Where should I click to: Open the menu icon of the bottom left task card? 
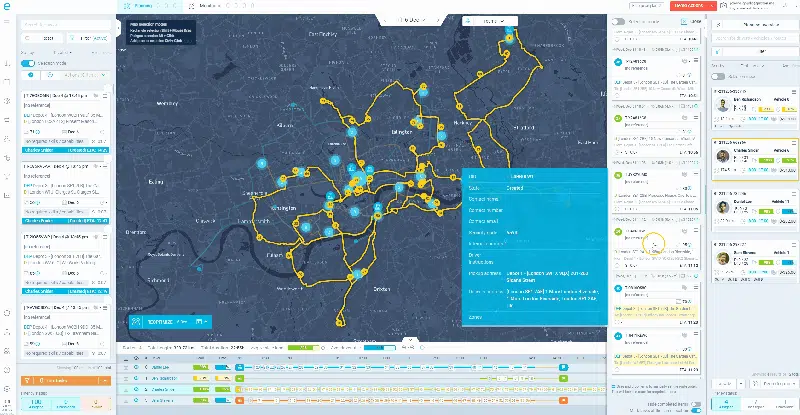[x=105, y=308]
